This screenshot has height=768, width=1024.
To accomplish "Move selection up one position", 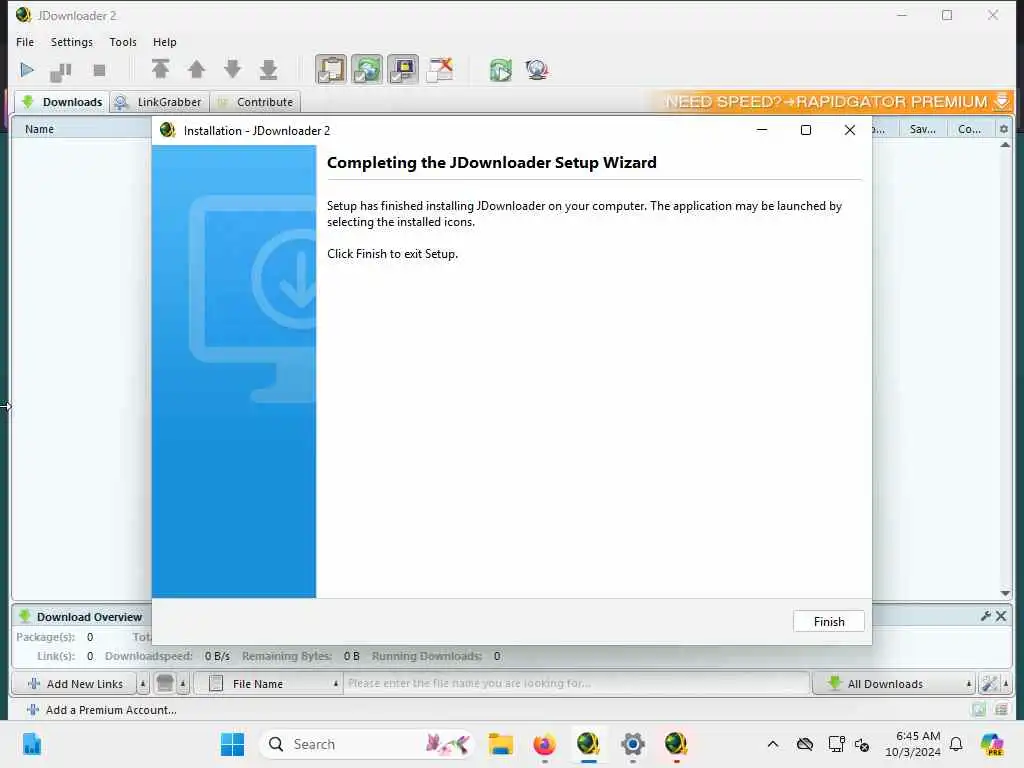I will click(197, 69).
